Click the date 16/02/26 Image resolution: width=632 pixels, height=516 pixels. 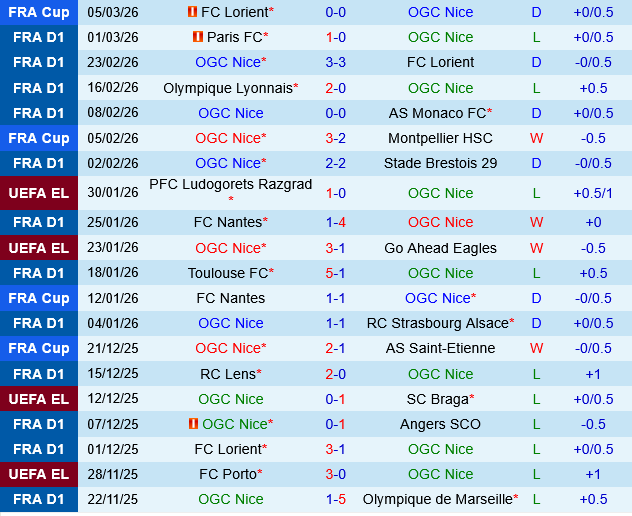pyautogui.click(x=113, y=87)
